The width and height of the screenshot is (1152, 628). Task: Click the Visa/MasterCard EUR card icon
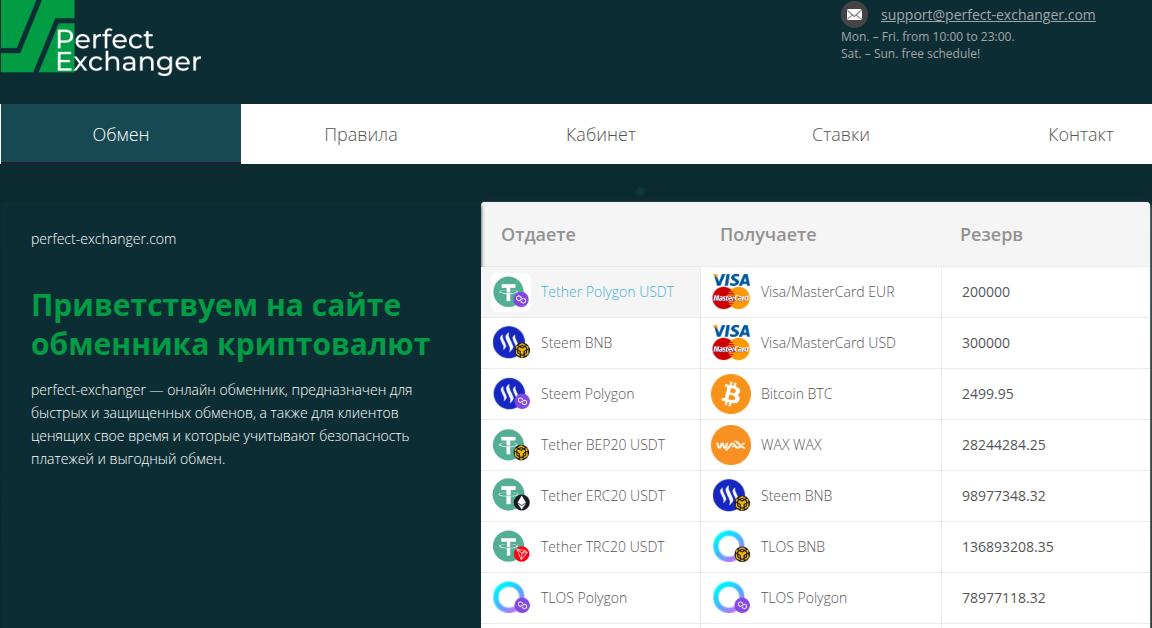[731, 292]
